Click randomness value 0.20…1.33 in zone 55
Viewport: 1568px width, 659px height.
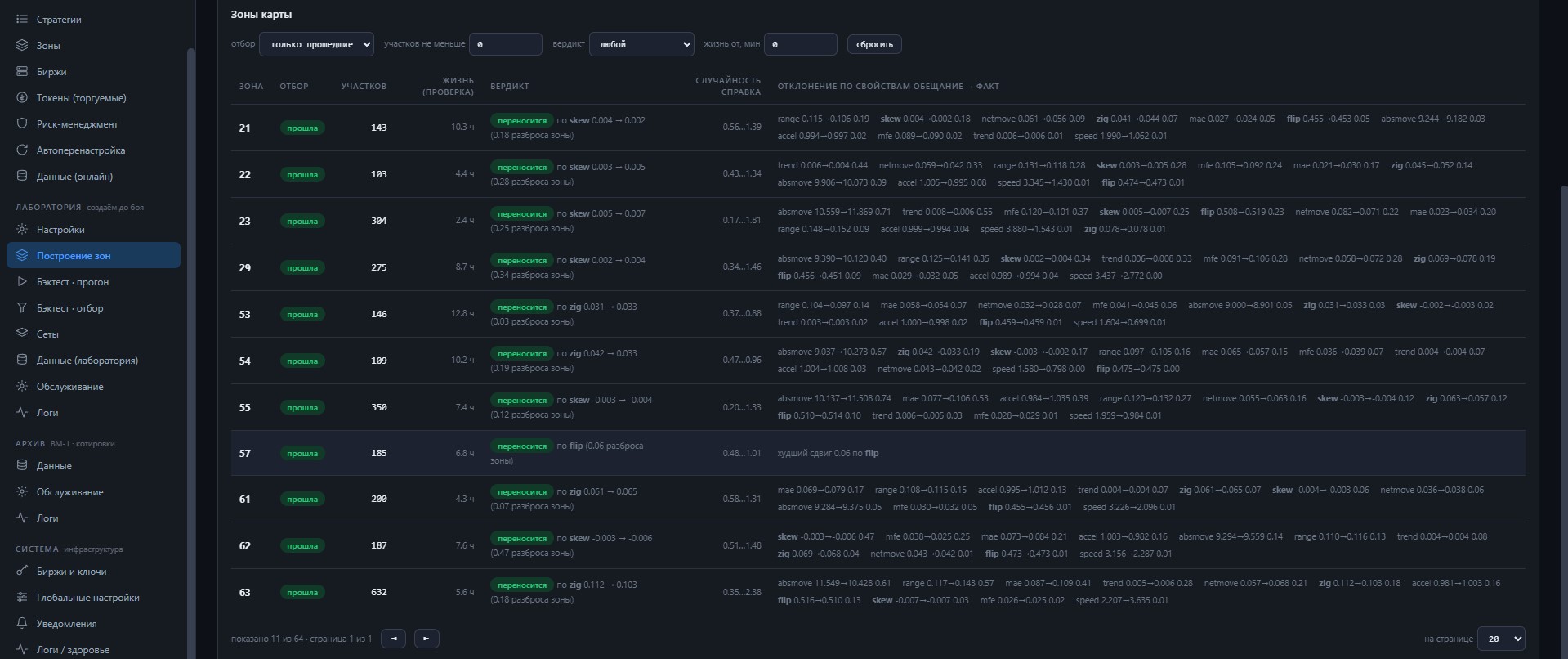point(742,407)
